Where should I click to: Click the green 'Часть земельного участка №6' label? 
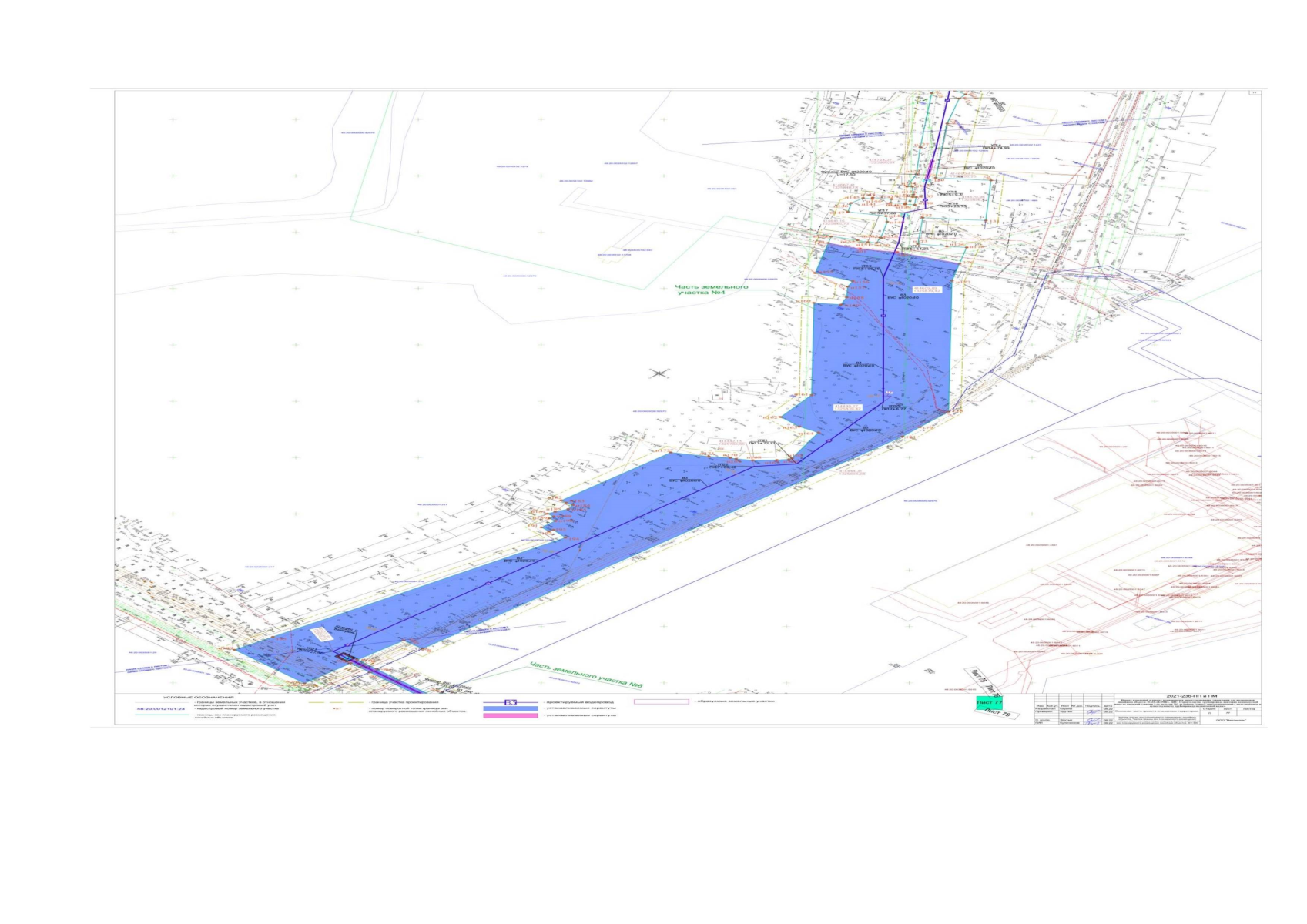(x=585, y=675)
